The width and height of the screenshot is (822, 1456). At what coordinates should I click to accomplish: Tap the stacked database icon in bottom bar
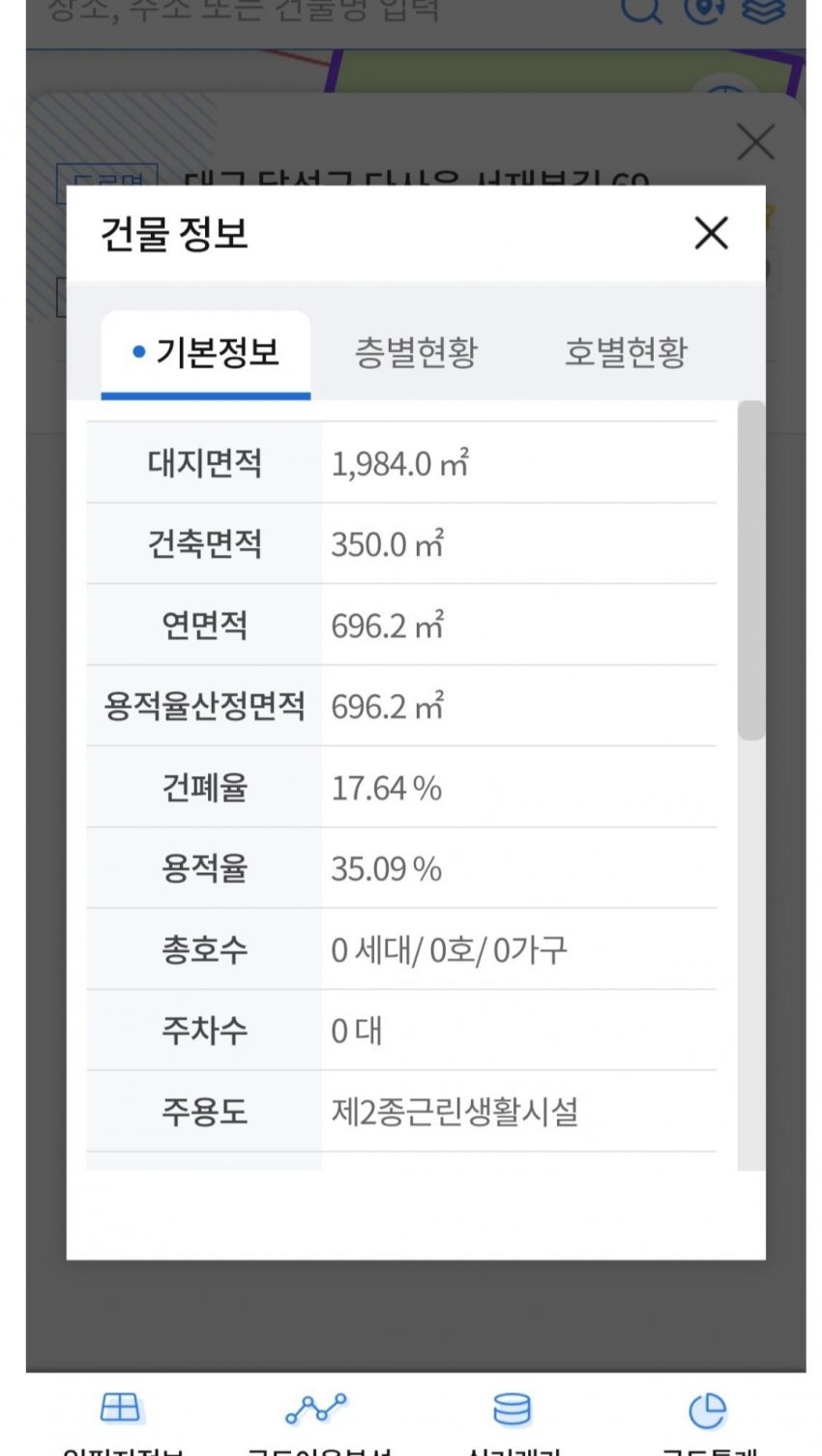tap(512, 1410)
